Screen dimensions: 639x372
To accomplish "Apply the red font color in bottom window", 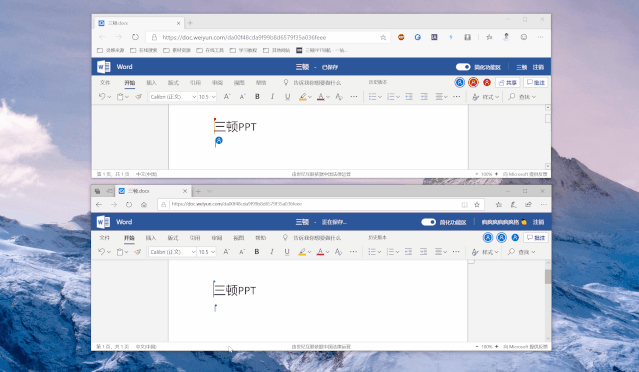I will (x=320, y=252).
